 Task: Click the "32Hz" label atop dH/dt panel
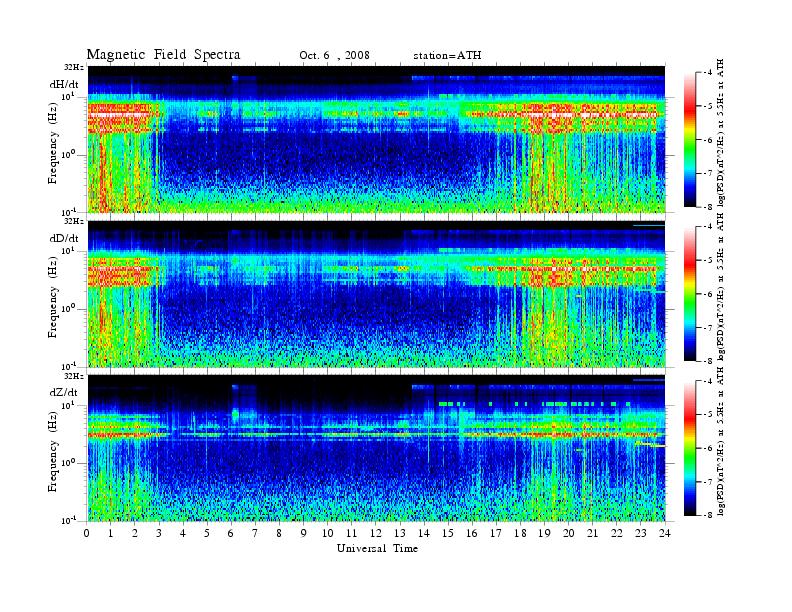tap(74, 67)
